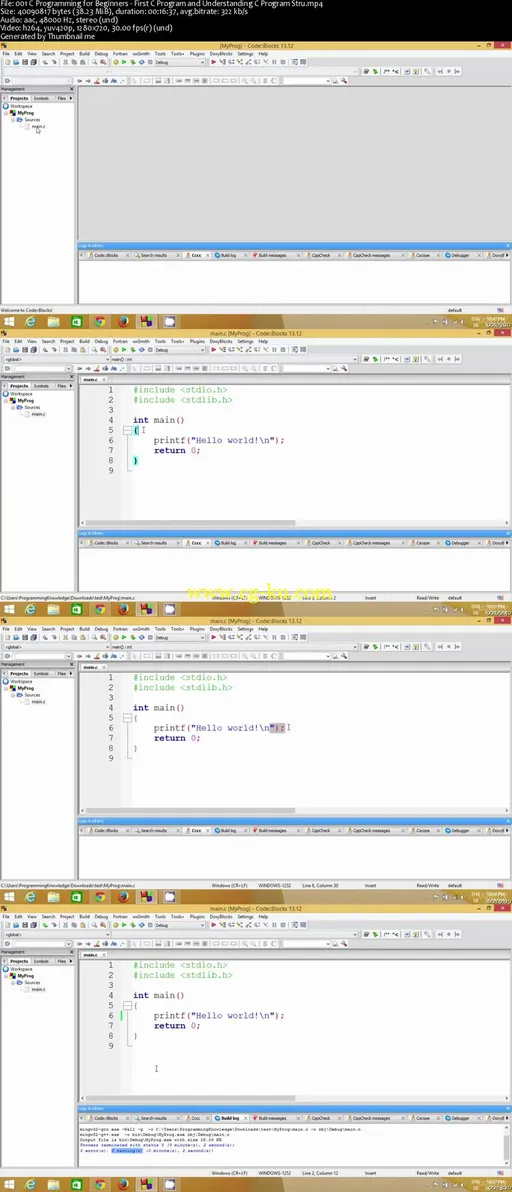
Task: Open Cscope log tab in Line 2, Column 2 frame
Action: pos(422,543)
